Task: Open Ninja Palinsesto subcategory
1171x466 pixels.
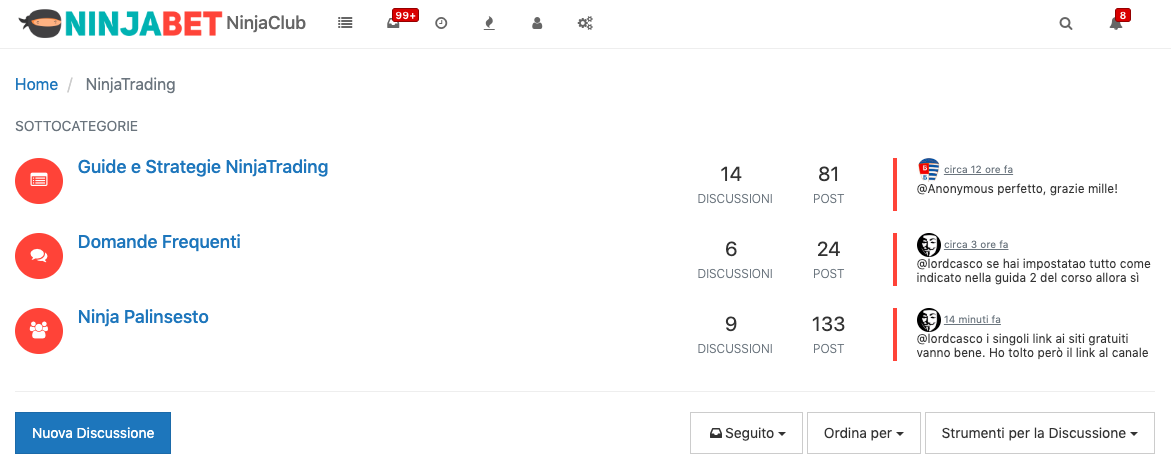Action: [x=143, y=317]
